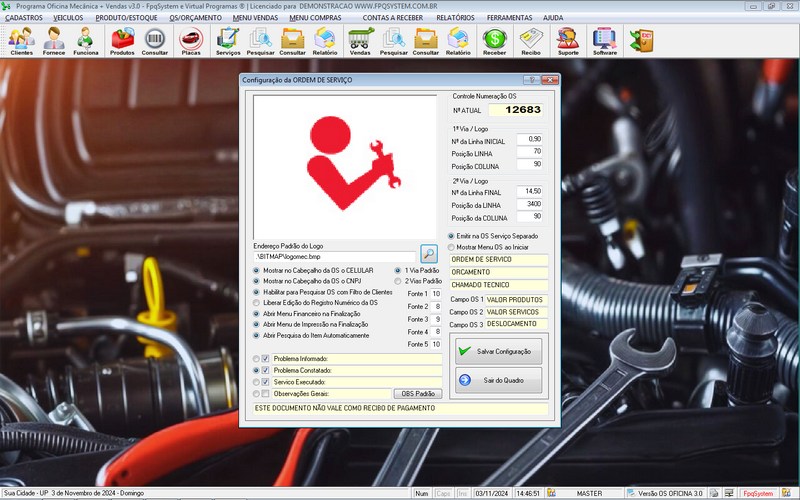The height and width of the screenshot is (500, 800).
Task: Click the Fornece supplier icon
Action: (54, 40)
